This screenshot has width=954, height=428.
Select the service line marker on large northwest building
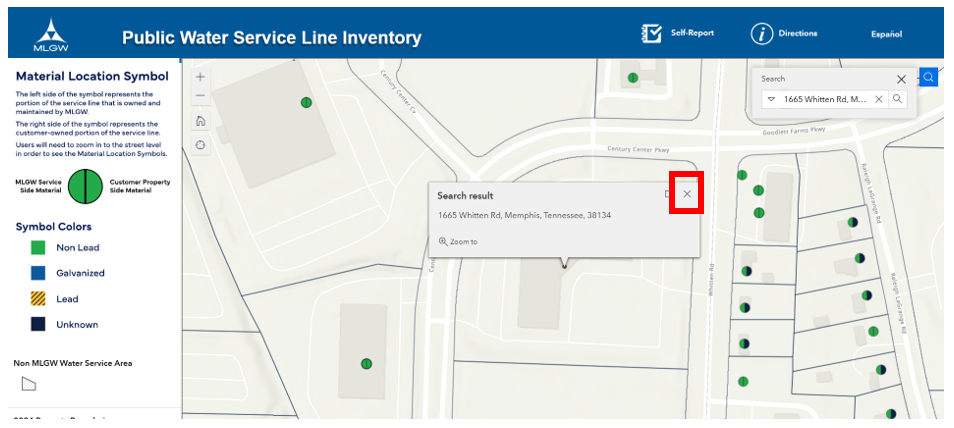pyautogui.click(x=307, y=102)
